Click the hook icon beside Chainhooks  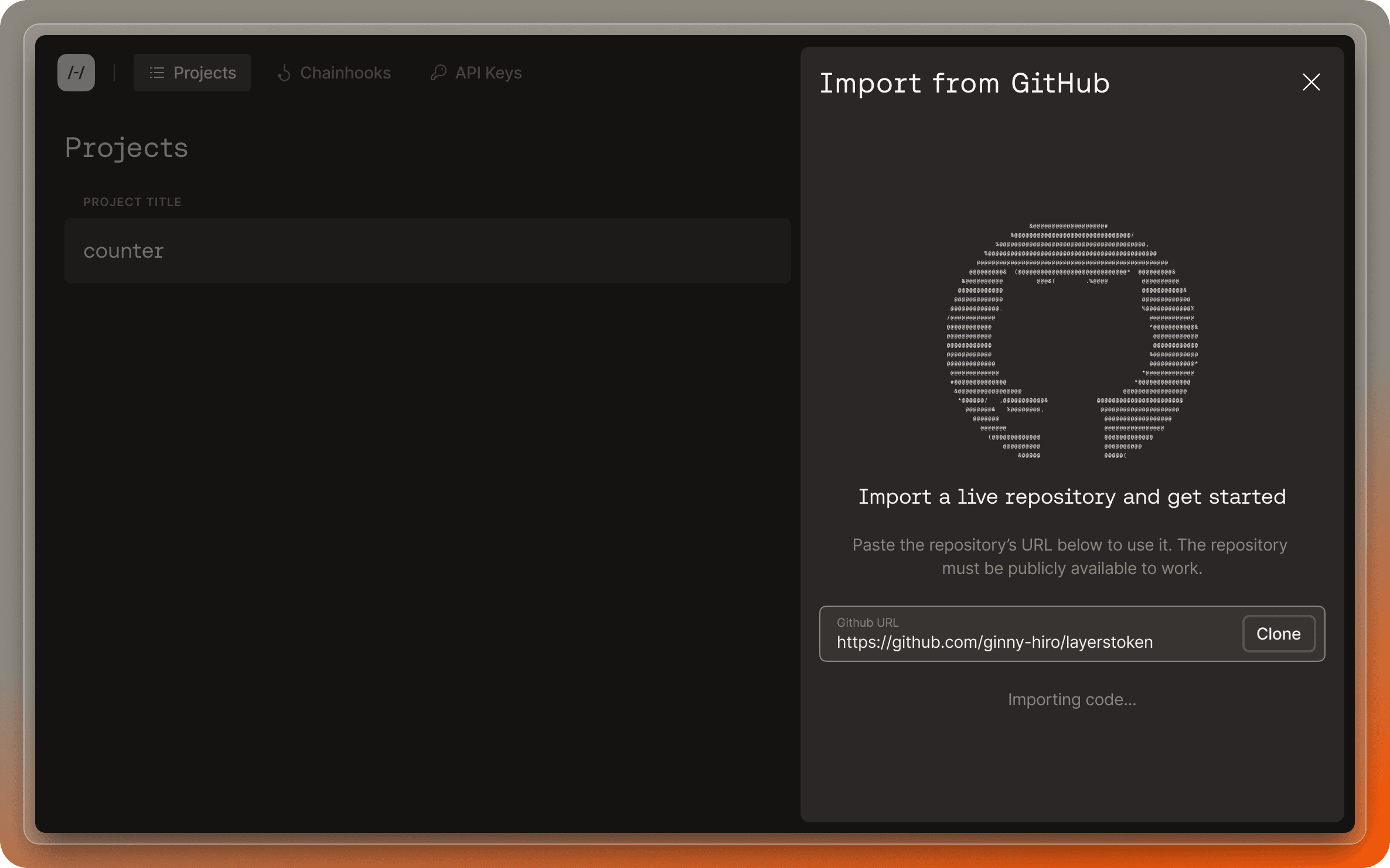[284, 73]
